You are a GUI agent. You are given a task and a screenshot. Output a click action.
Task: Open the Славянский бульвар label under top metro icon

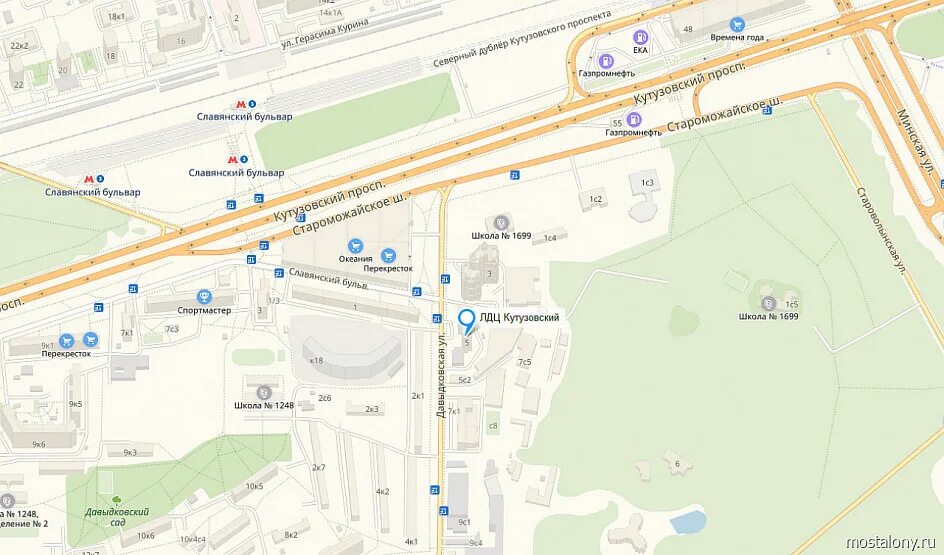[x=244, y=117]
